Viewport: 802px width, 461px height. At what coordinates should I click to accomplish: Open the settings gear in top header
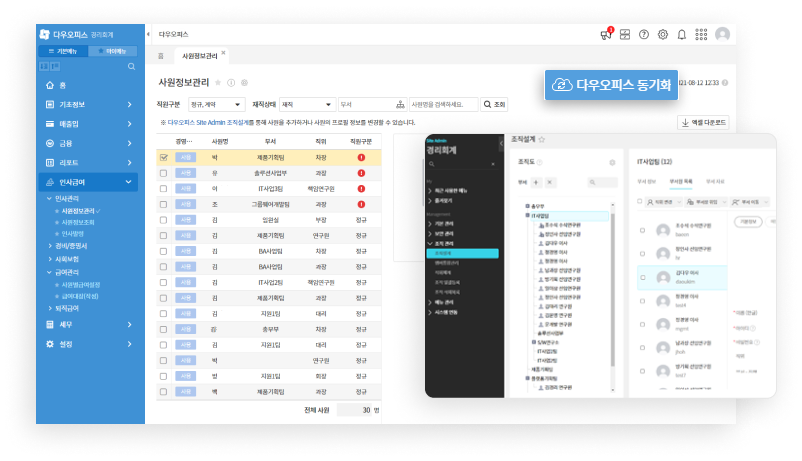(x=663, y=34)
